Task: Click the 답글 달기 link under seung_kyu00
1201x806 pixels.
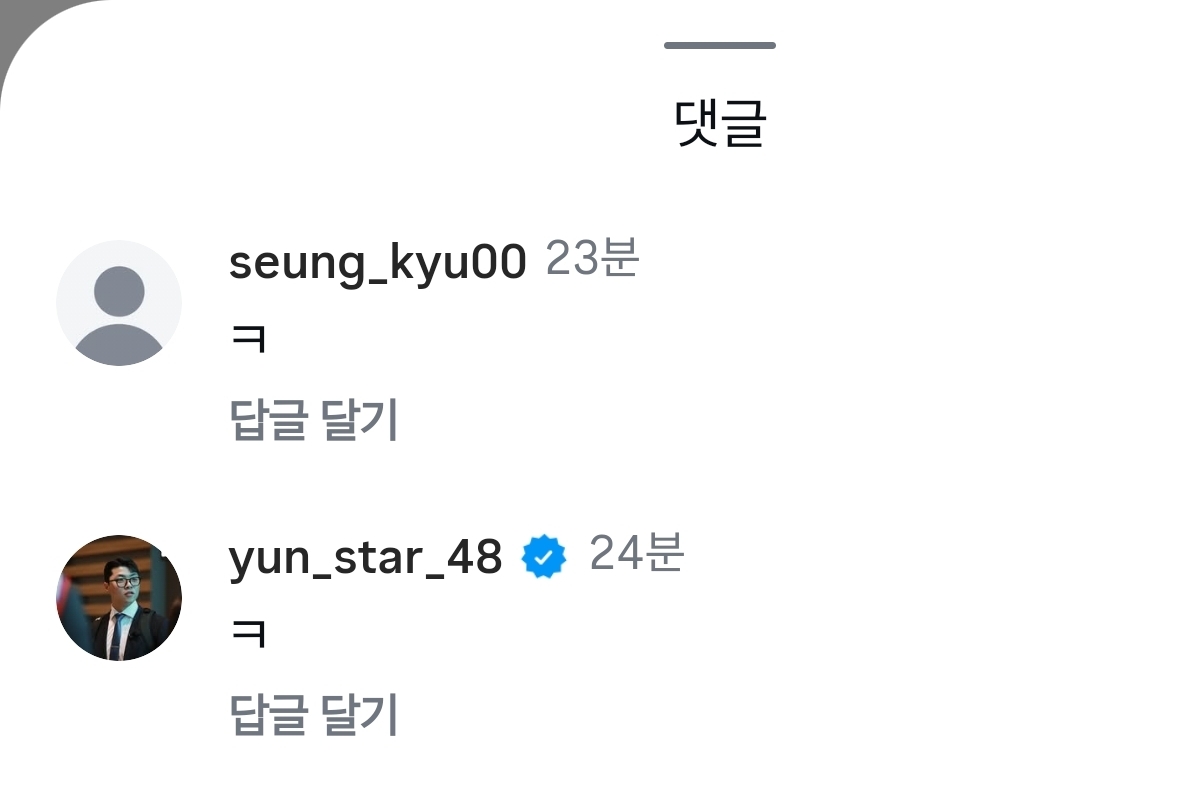Action: tap(315, 420)
